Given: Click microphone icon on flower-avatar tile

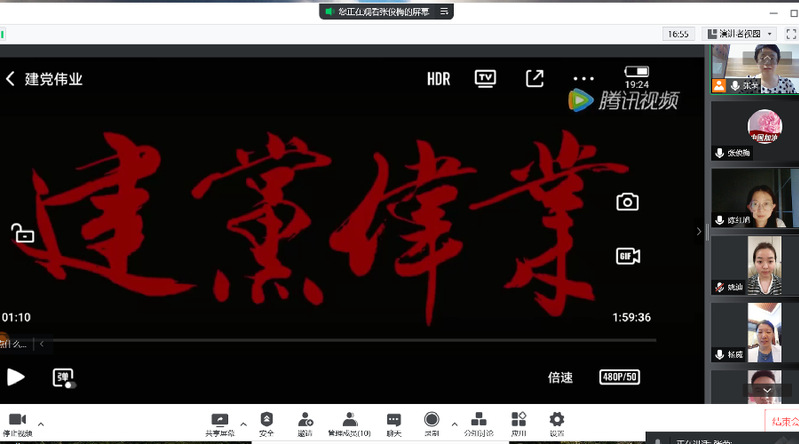Looking at the screenshot, I should click(x=720, y=153).
